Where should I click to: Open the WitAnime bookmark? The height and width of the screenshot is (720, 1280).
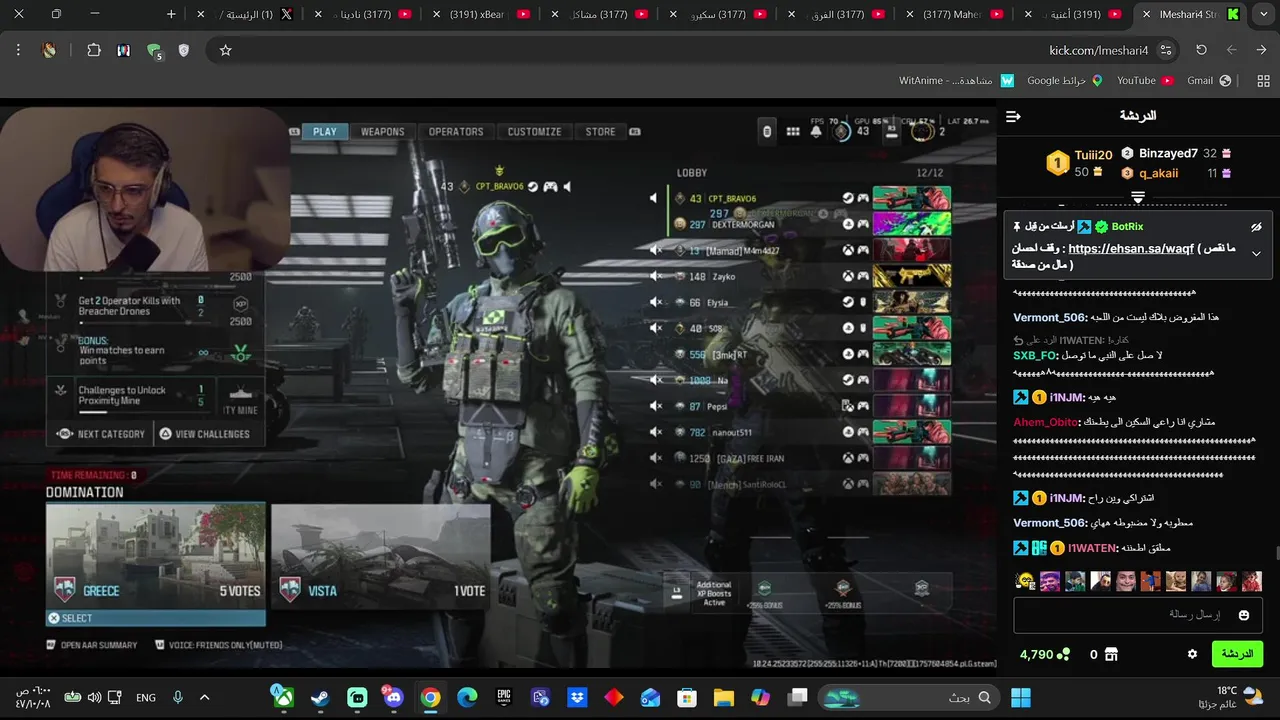956,80
